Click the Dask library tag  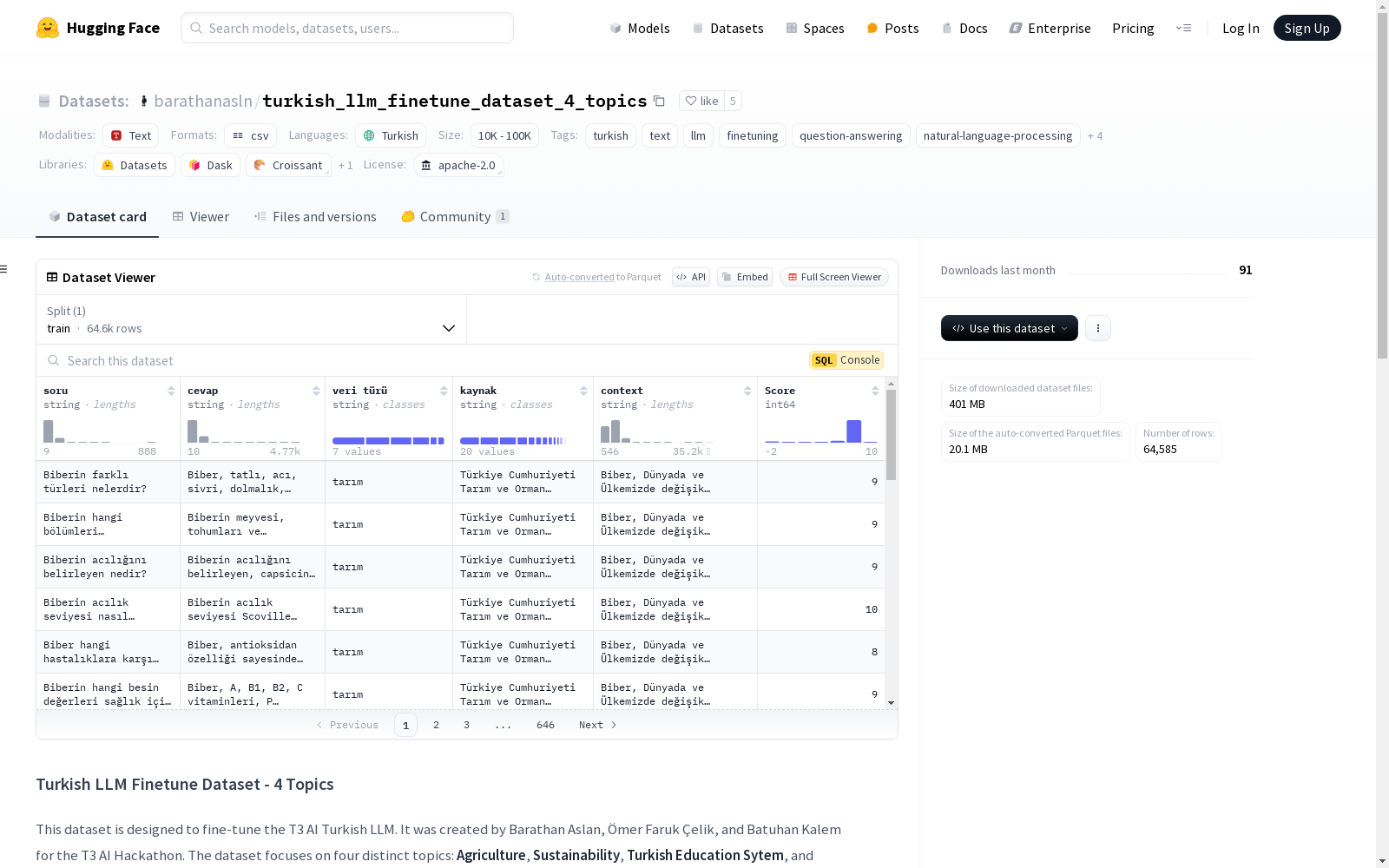[210, 165]
